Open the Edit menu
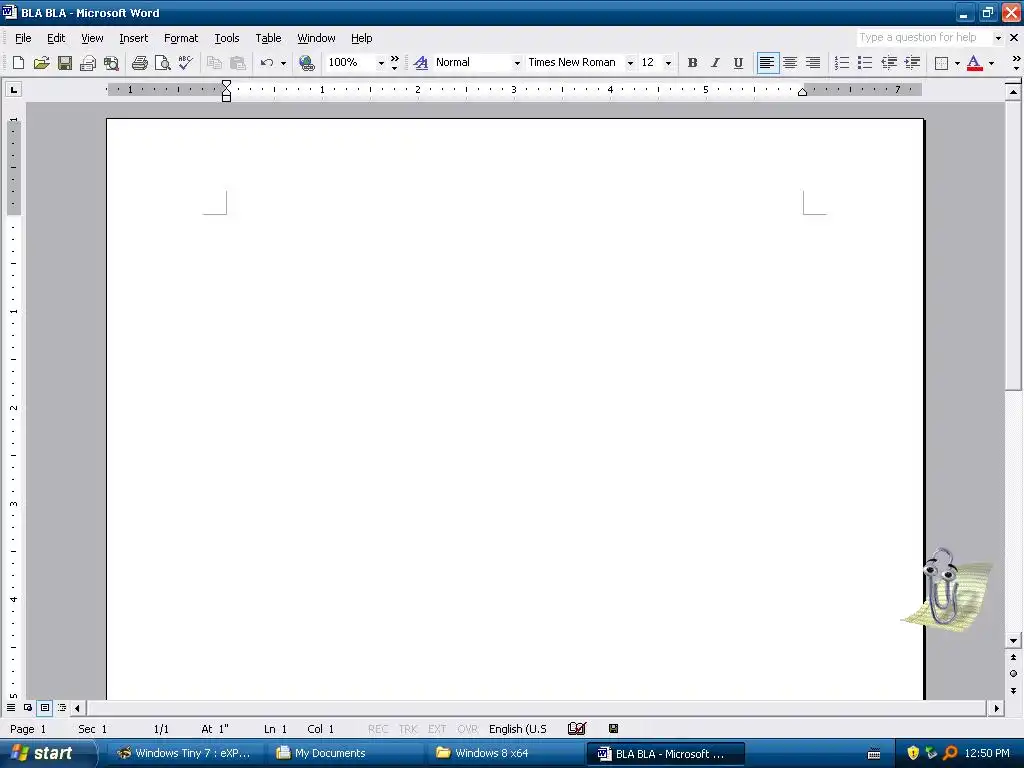Screen dimensions: 1024x768 [x=56, y=38]
